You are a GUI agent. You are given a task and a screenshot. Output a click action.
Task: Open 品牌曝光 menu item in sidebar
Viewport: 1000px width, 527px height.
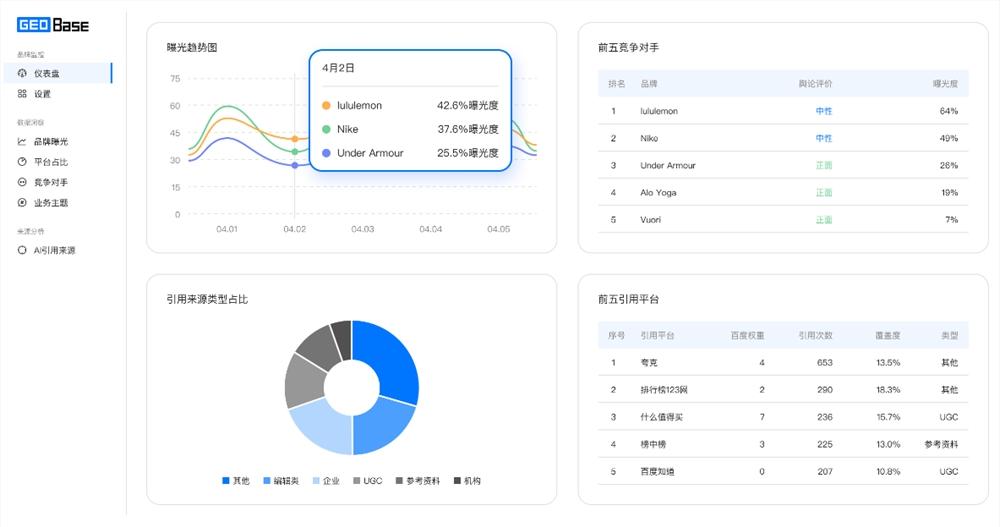point(51,142)
